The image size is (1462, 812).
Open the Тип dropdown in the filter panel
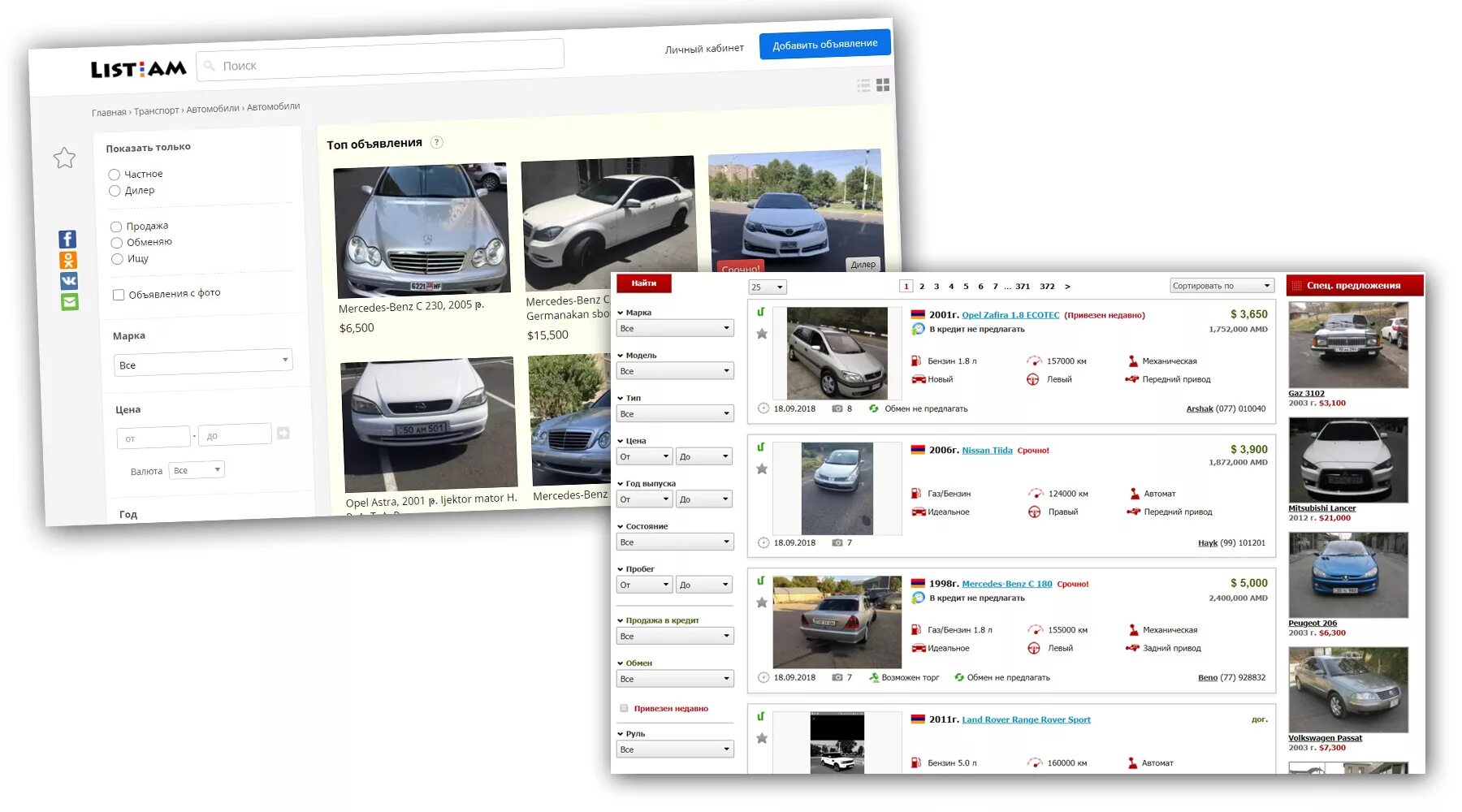pos(675,414)
